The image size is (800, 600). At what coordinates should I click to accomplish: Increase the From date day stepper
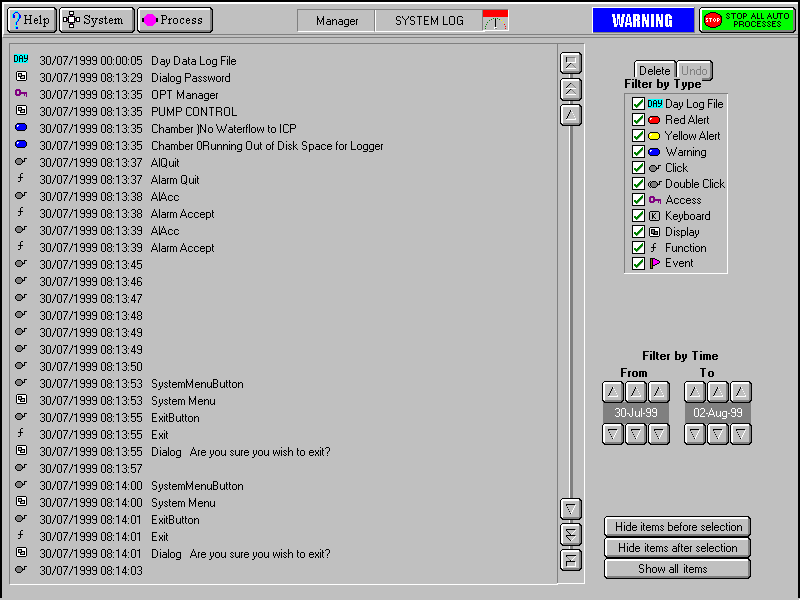click(x=613, y=392)
